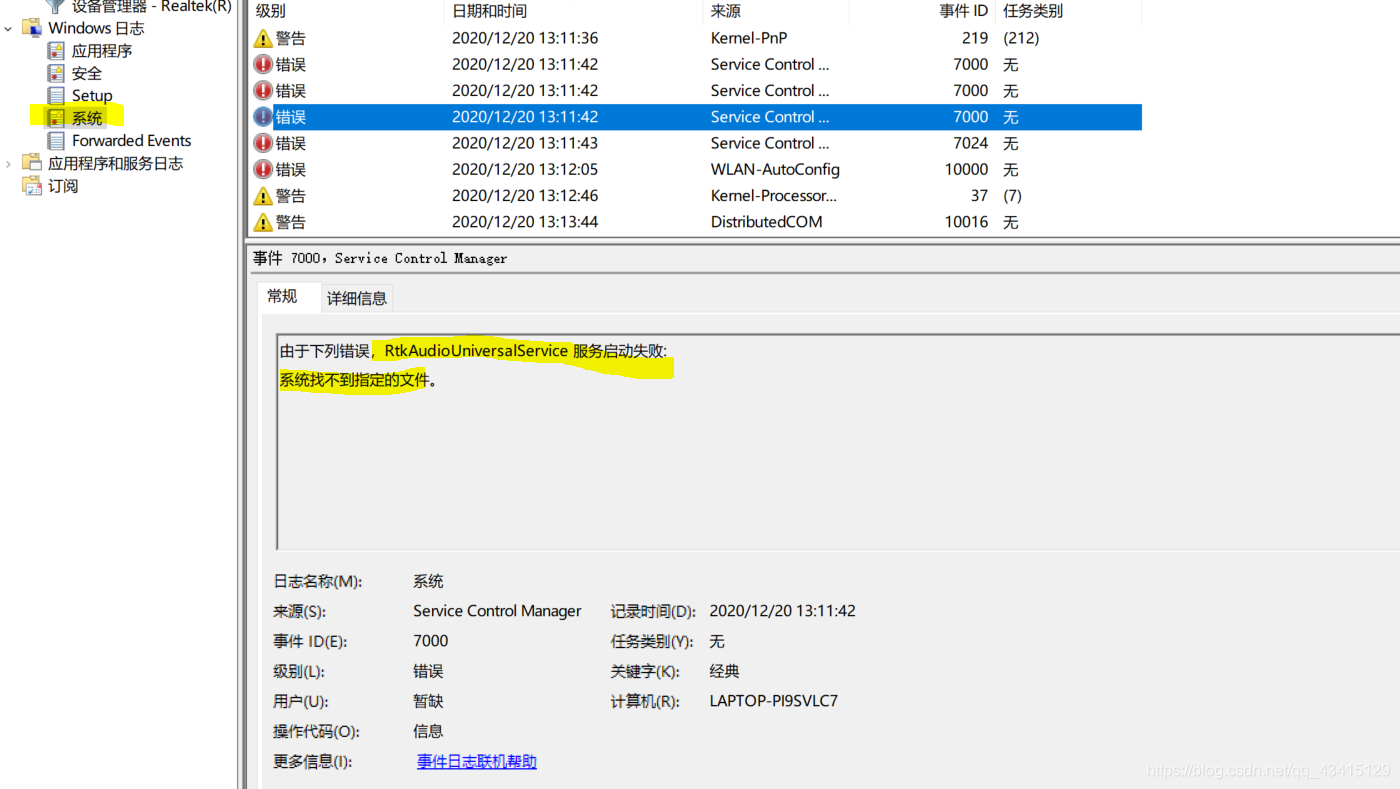The image size is (1400, 789).
Task: Click warning icon of DistributedCOM event
Action: 263,222
